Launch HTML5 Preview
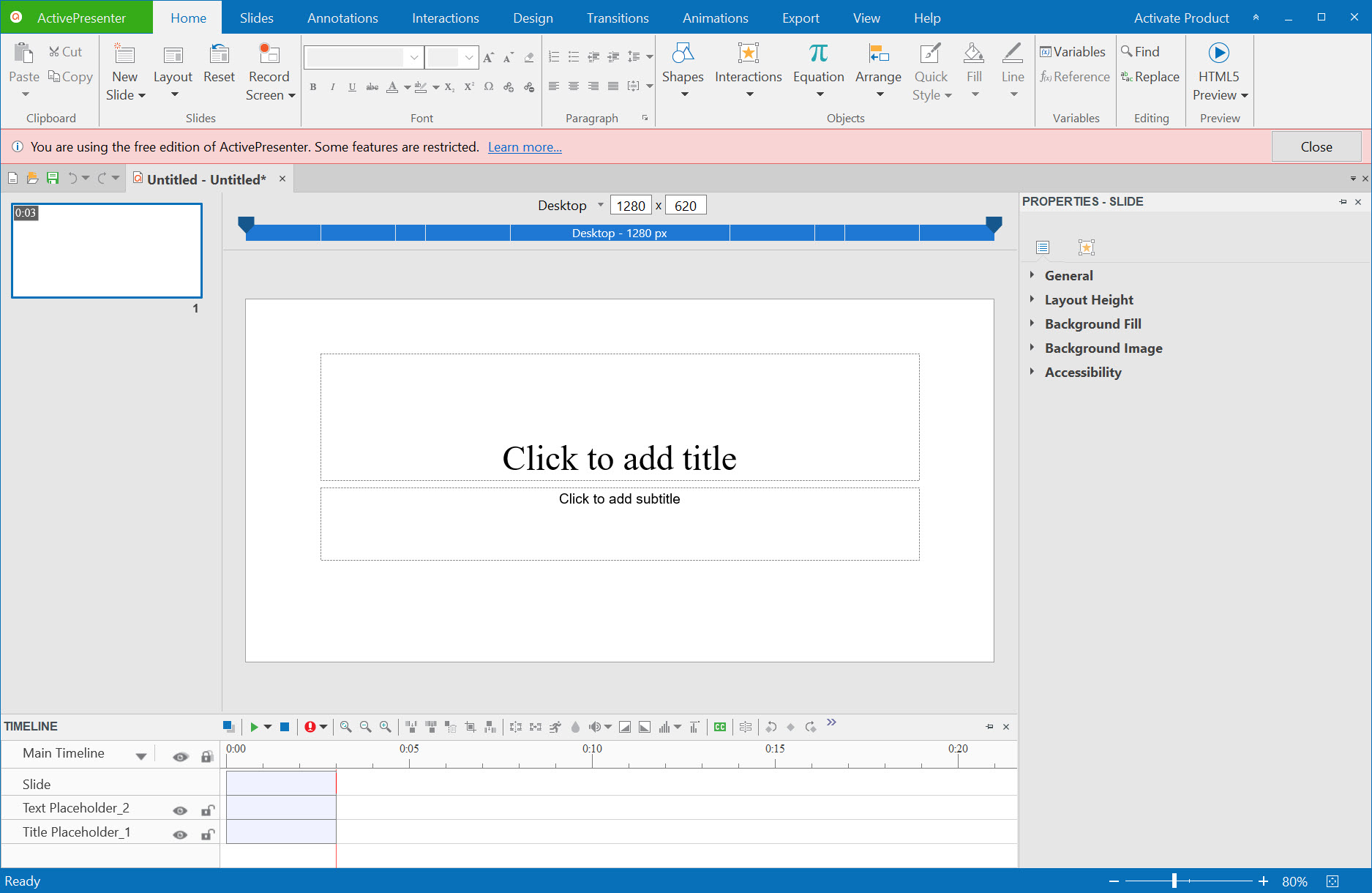The width and height of the screenshot is (1372, 893). 1218,53
